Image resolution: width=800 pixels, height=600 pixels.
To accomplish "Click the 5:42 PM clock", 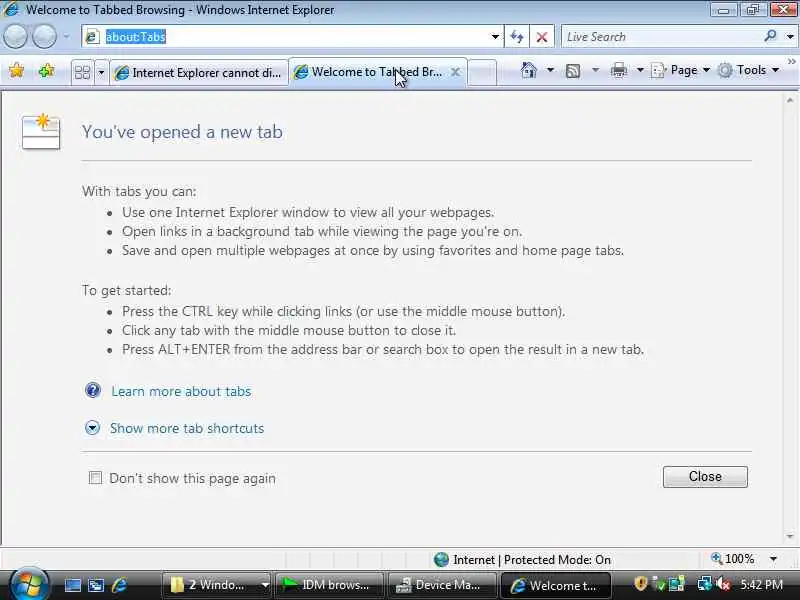I will 761,584.
